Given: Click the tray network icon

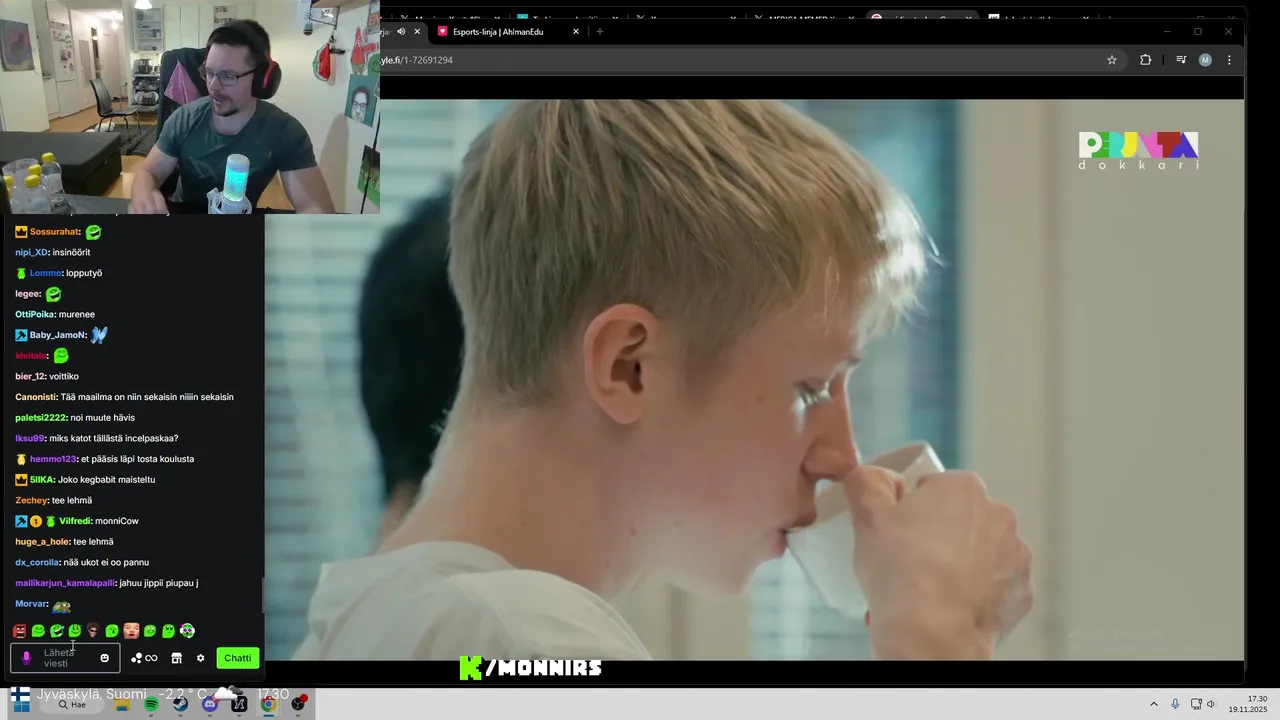Looking at the screenshot, I should pos(1196,704).
